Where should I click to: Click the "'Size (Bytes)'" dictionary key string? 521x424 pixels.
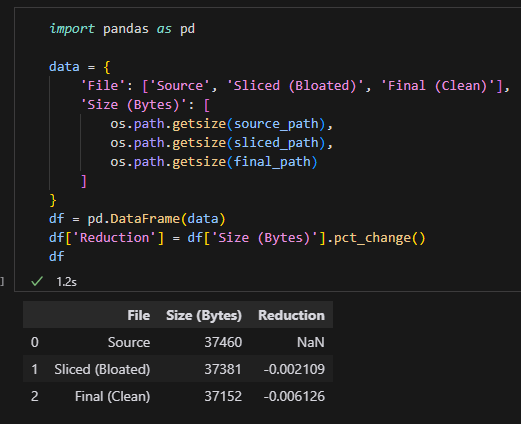coord(133,105)
